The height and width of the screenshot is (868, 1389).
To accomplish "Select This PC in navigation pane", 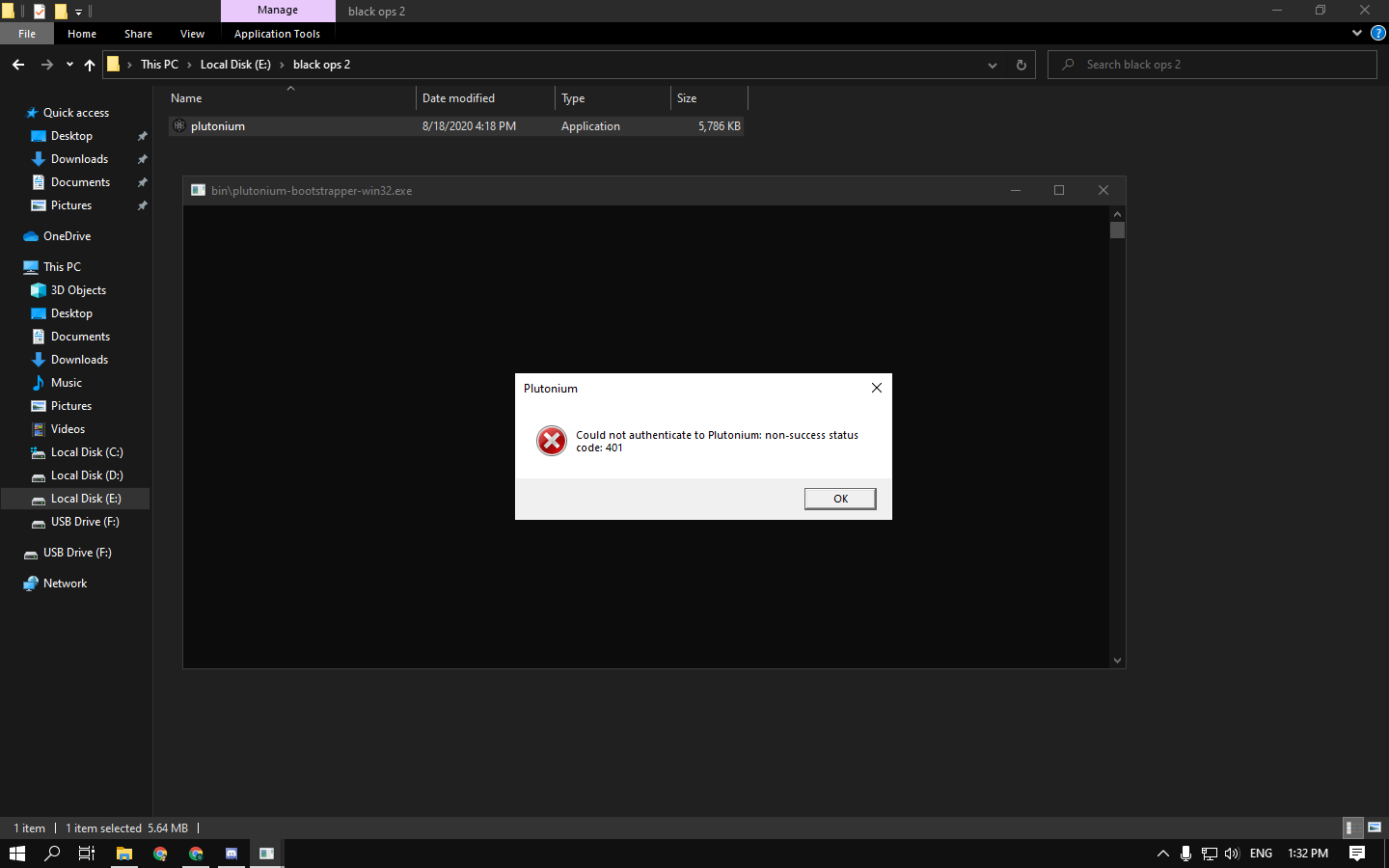I will pyautogui.click(x=62, y=267).
